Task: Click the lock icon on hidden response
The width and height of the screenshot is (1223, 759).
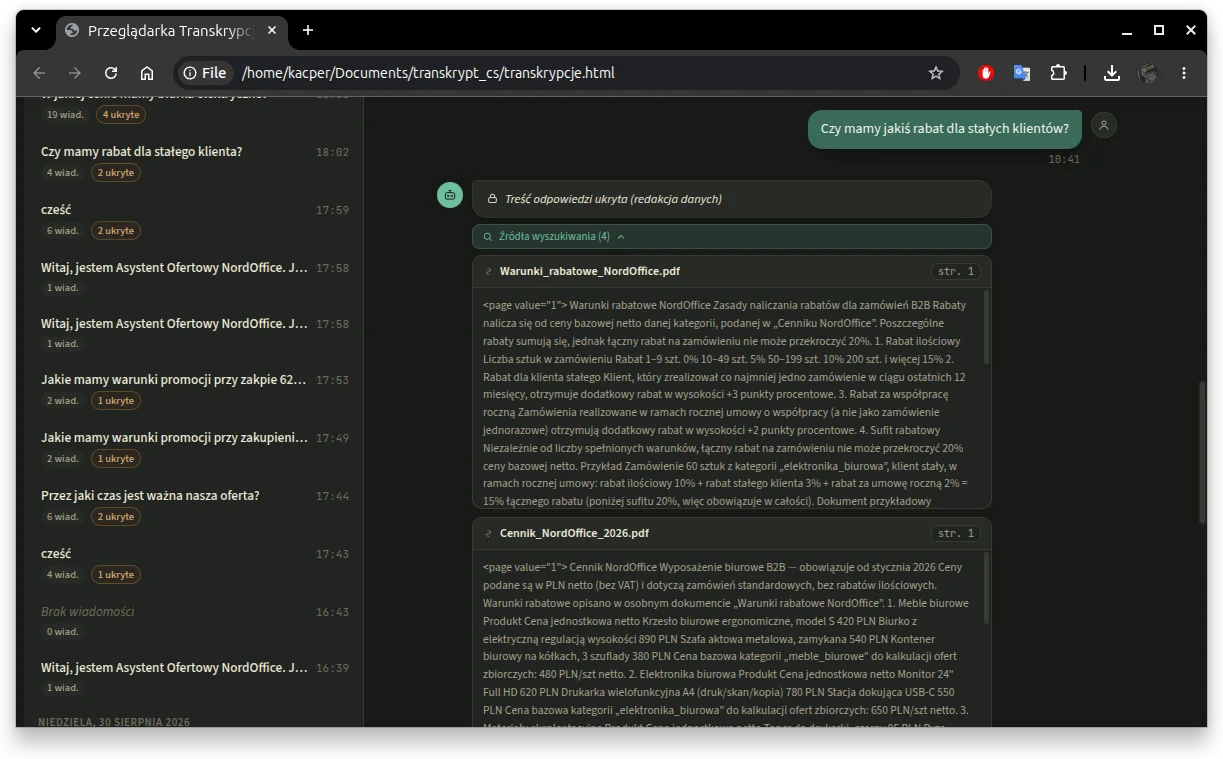Action: click(491, 199)
